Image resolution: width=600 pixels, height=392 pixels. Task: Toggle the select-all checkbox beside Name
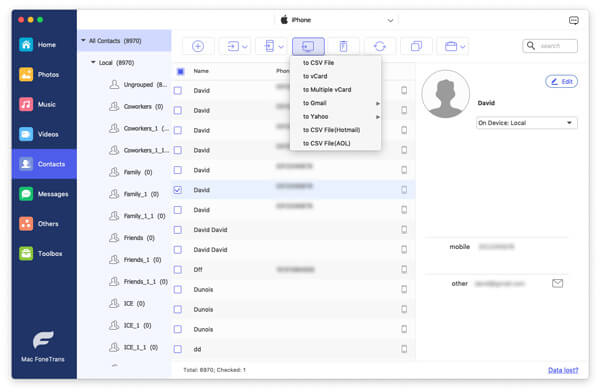[x=181, y=71]
